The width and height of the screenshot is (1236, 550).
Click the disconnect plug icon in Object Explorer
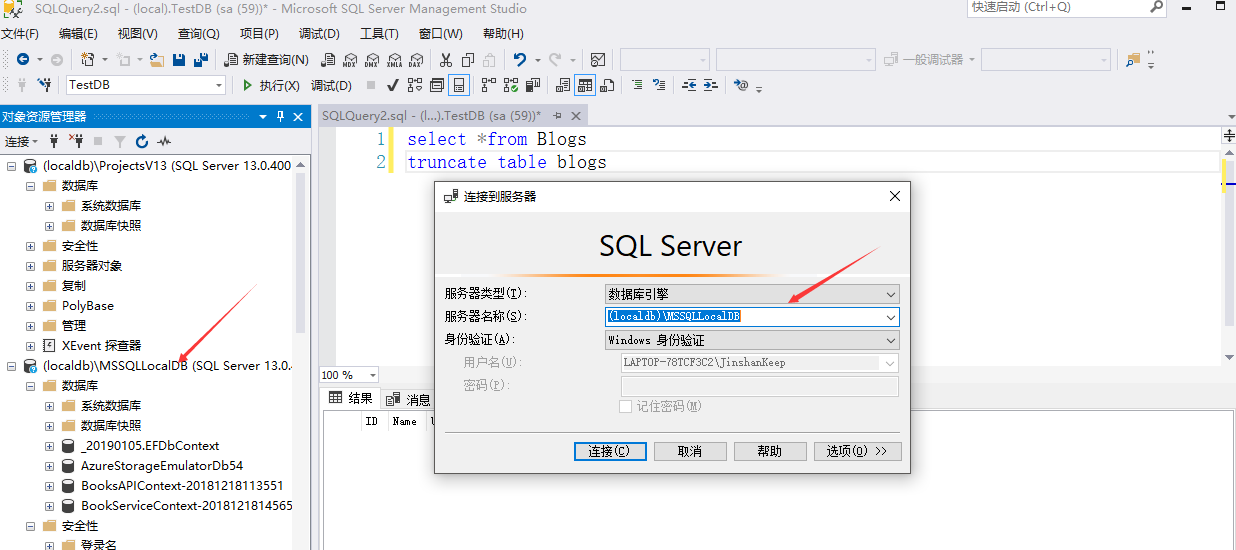coord(76,141)
